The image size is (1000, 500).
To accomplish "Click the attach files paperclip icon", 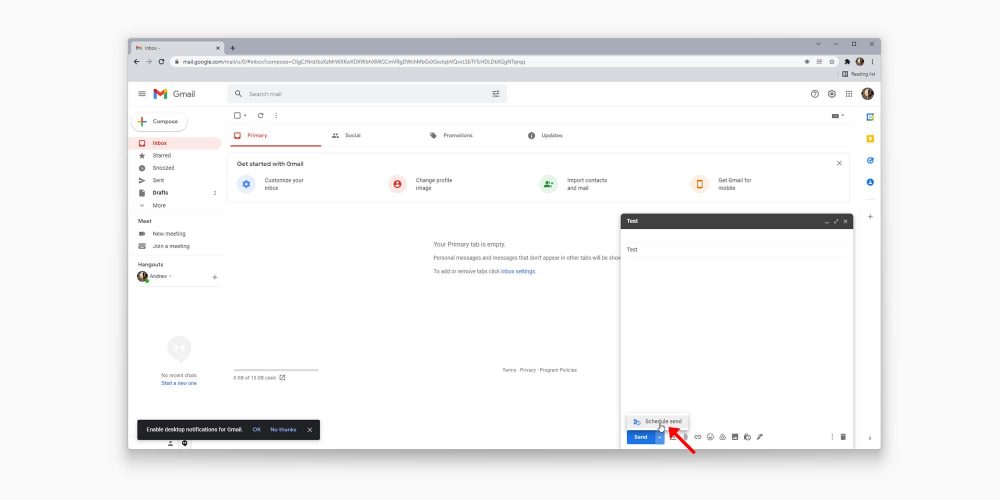I will coord(685,437).
